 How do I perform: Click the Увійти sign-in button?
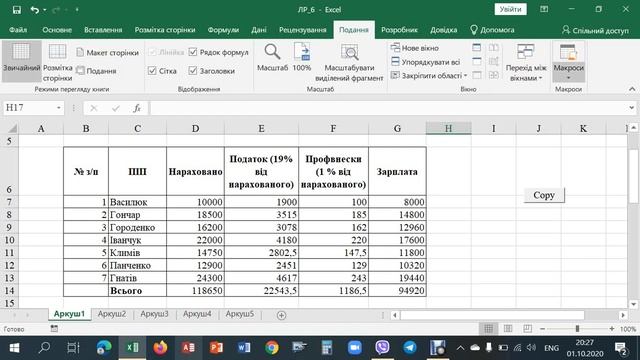point(510,9)
